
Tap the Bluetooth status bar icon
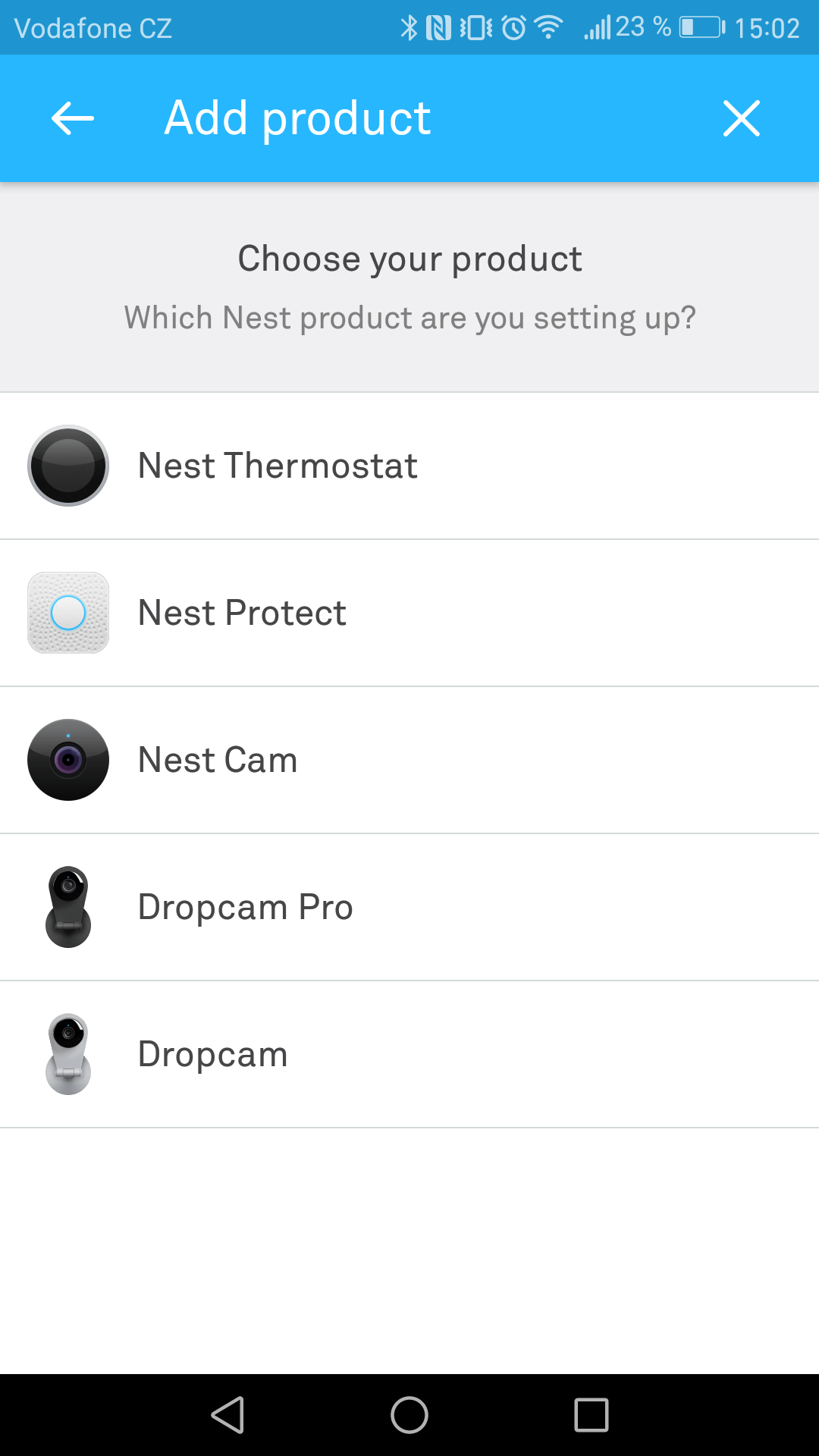tap(409, 28)
